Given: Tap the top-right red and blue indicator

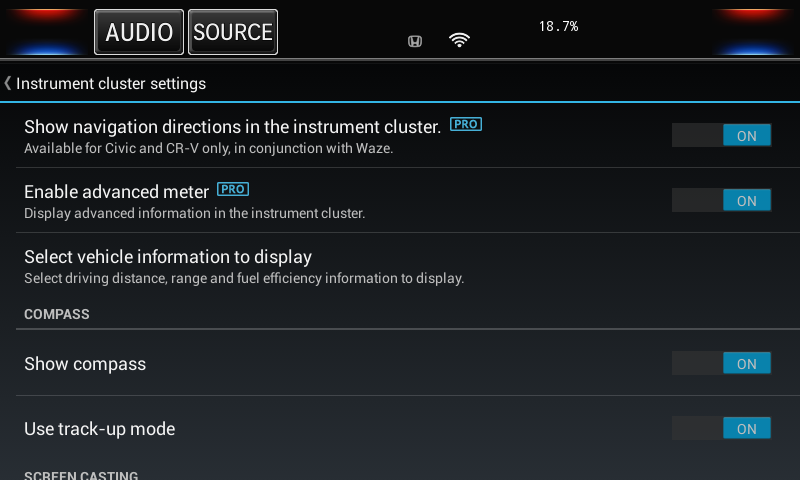Looking at the screenshot, I should coord(753,32).
